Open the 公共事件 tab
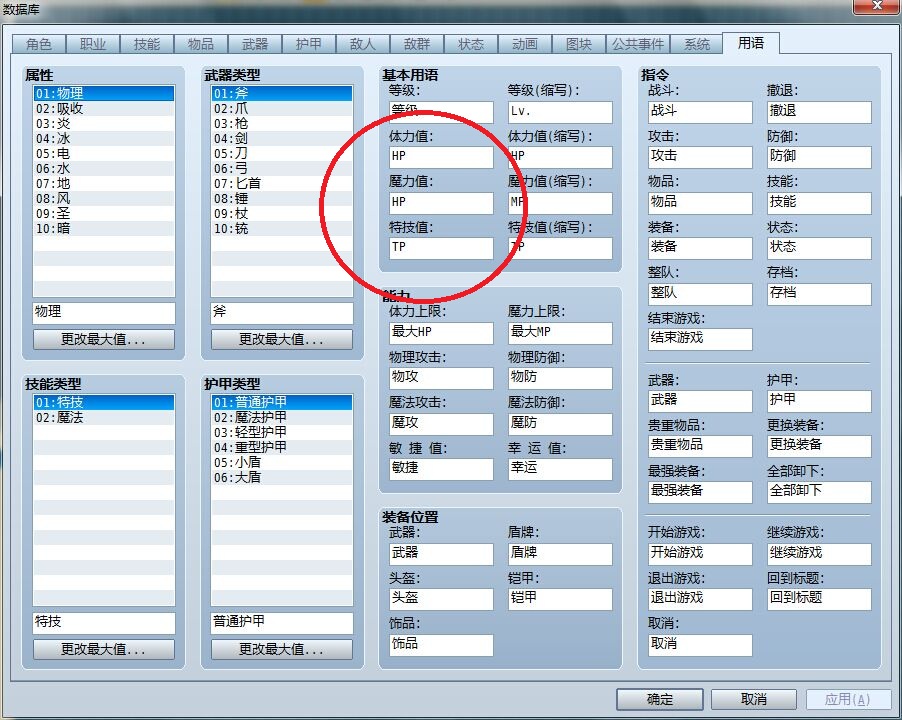Viewport: 902px width, 720px height. coord(638,44)
